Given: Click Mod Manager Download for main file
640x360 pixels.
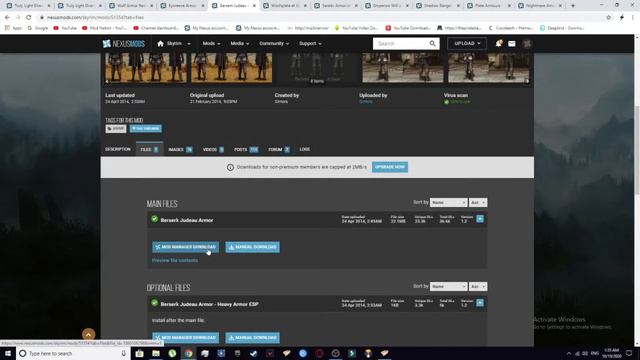Looking at the screenshot, I should pos(186,247).
